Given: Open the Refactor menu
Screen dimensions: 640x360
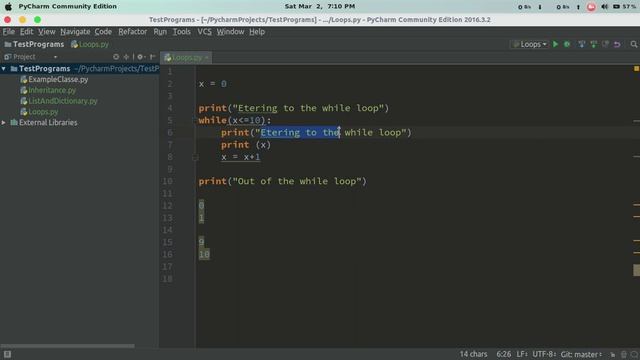Looking at the screenshot, I should pos(133,32).
